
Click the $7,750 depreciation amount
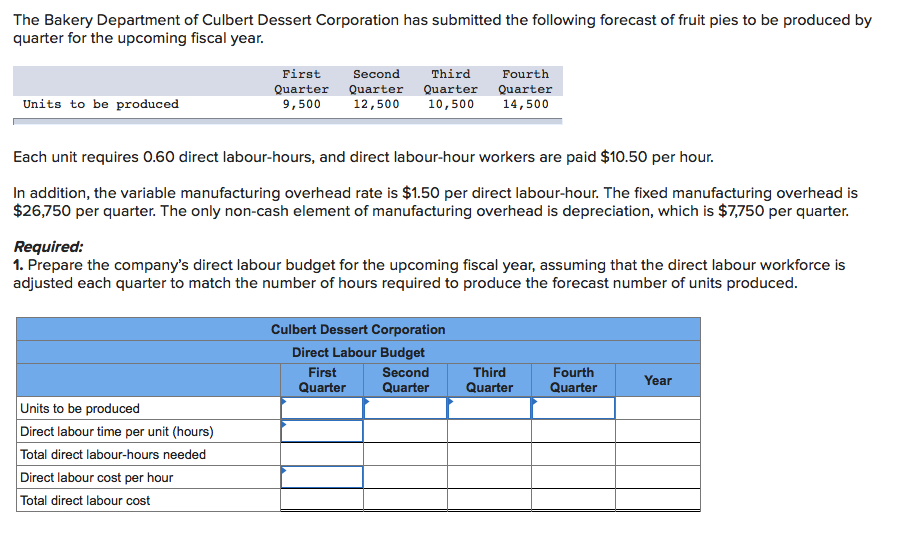tap(742, 211)
